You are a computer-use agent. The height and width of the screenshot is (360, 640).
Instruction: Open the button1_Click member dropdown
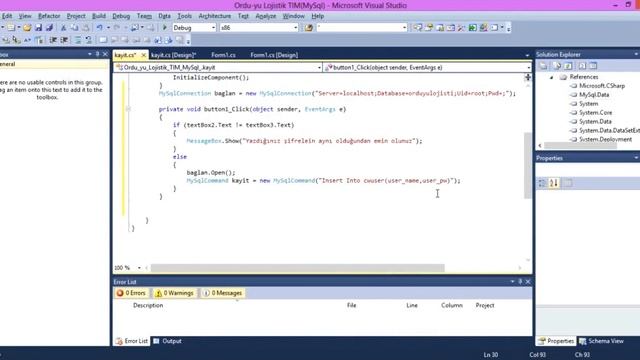pos(529,68)
